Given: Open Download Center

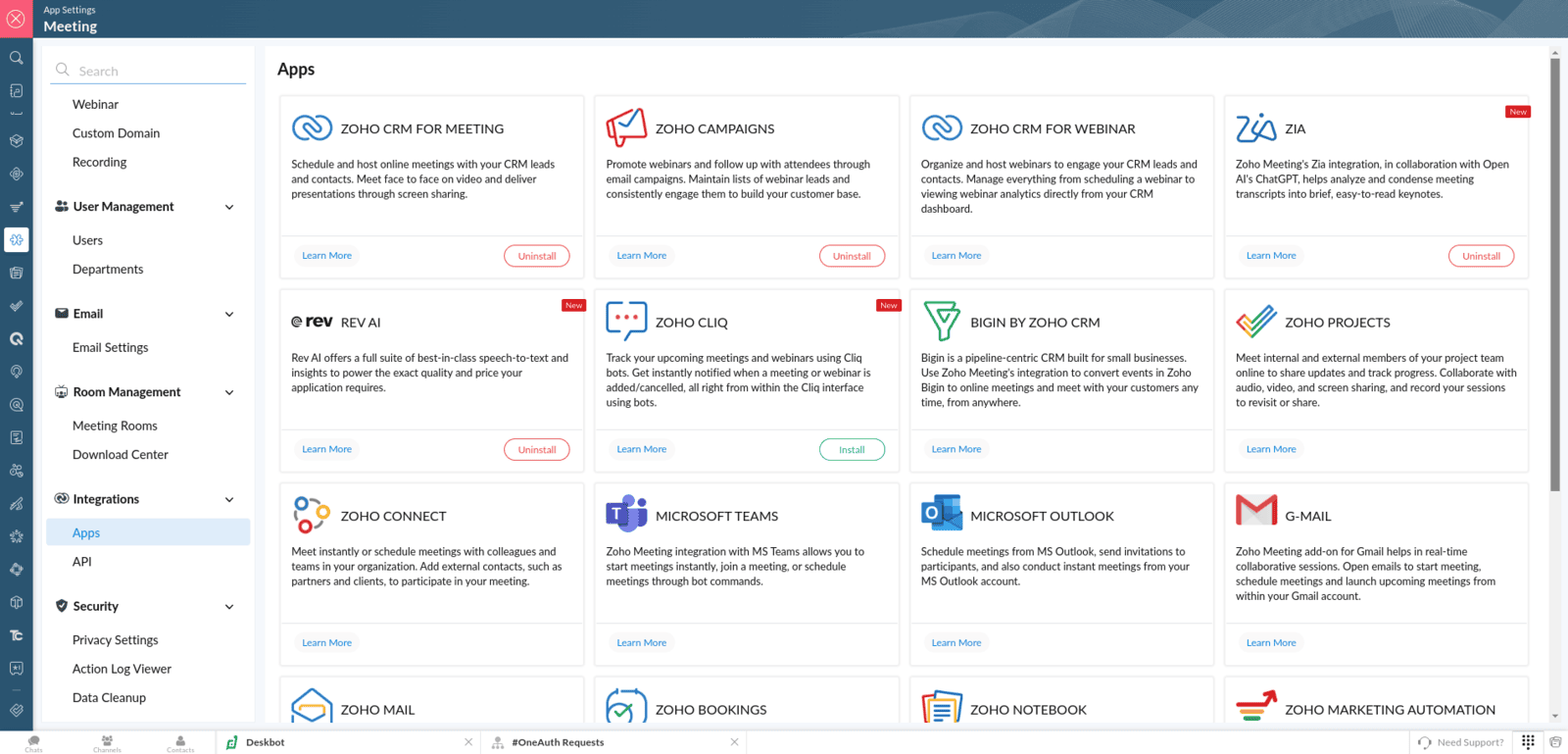Looking at the screenshot, I should (x=121, y=454).
